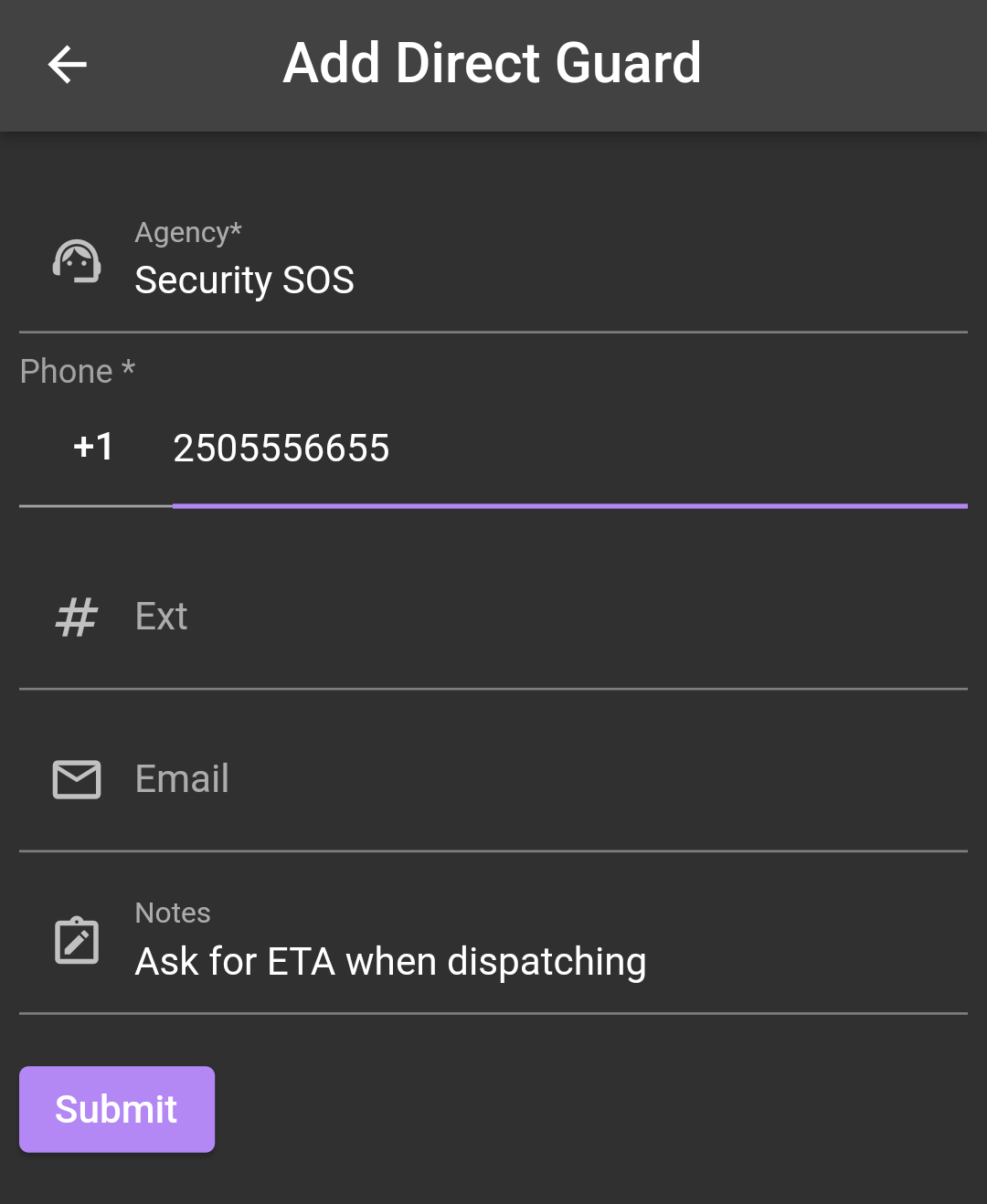The width and height of the screenshot is (987, 1204).
Task: Click the agency headset icon
Action: pyautogui.click(x=77, y=262)
